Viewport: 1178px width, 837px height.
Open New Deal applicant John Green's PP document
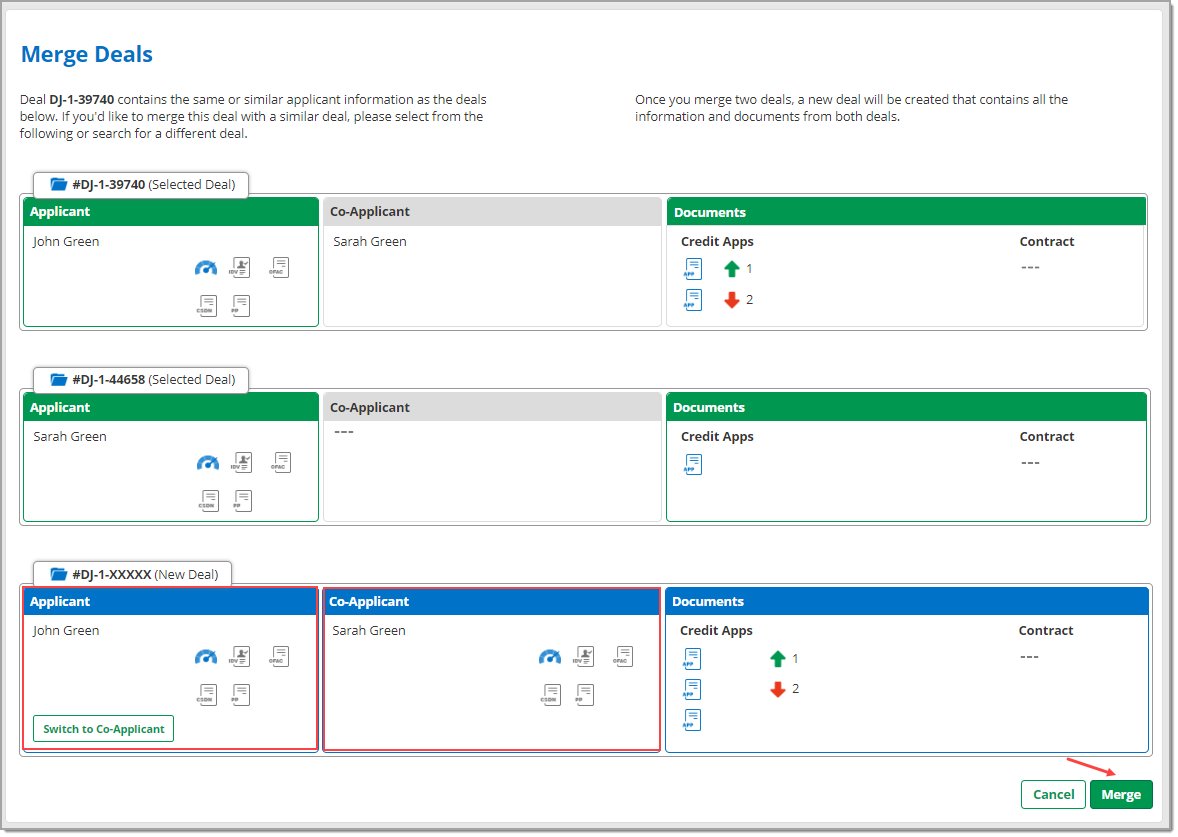[x=240, y=695]
